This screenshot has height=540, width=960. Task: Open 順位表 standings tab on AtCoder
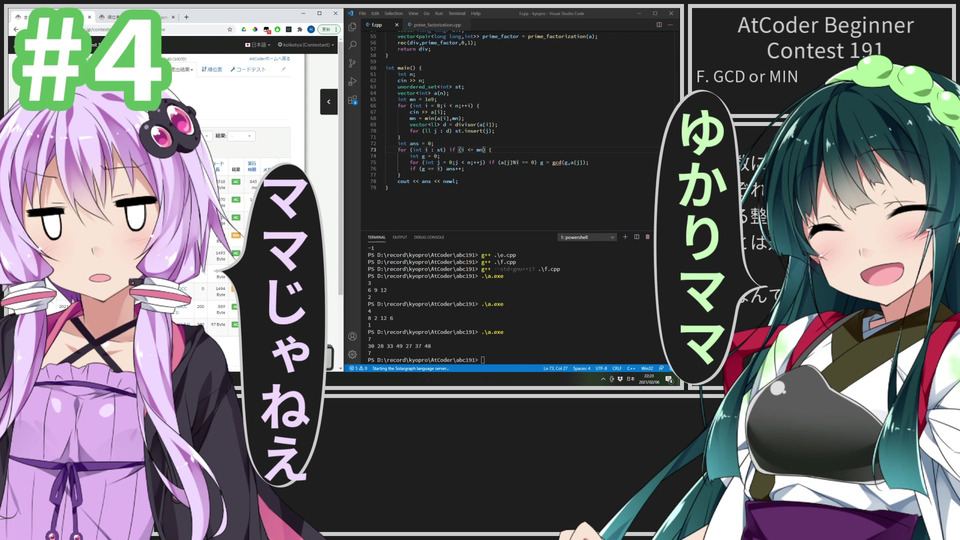tap(212, 69)
